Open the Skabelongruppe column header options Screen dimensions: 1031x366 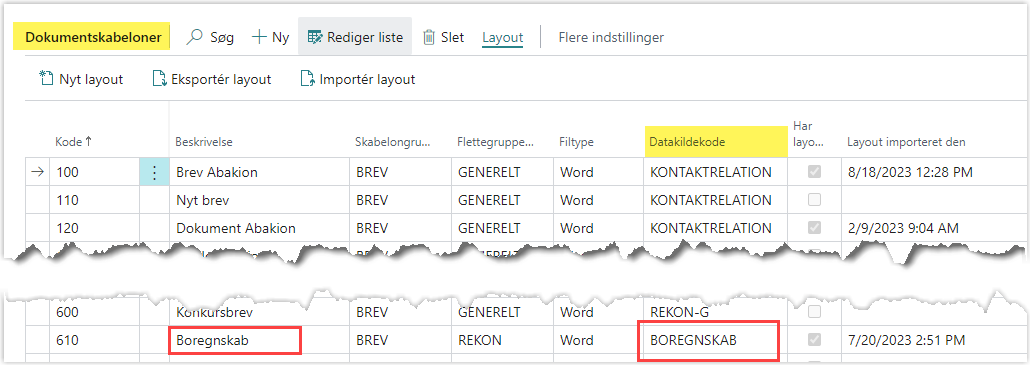tap(393, 141)
